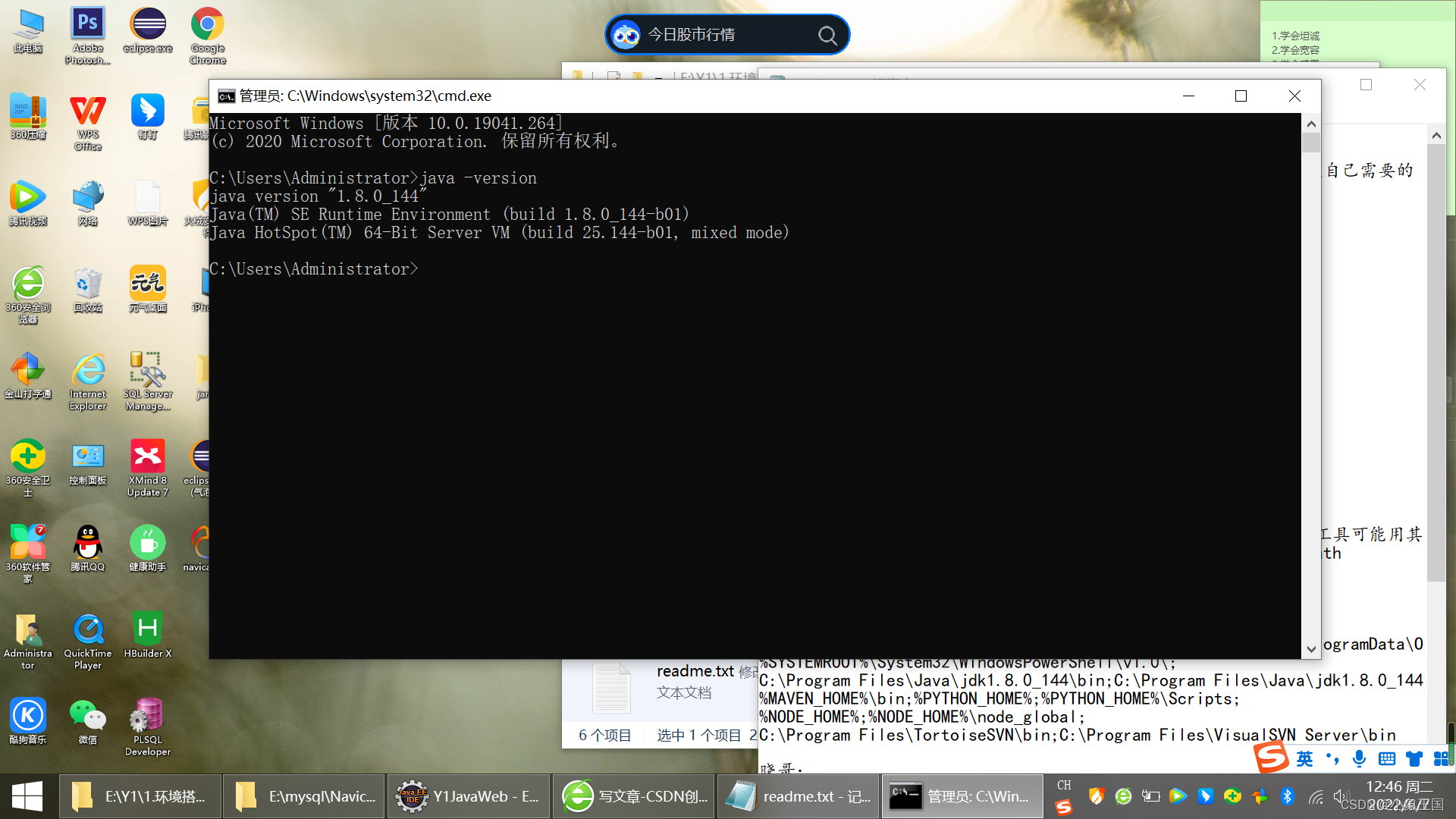Open the Sogou soft keyboard icon
Screen dimensions: 1456x819
tap(1386, 758)
